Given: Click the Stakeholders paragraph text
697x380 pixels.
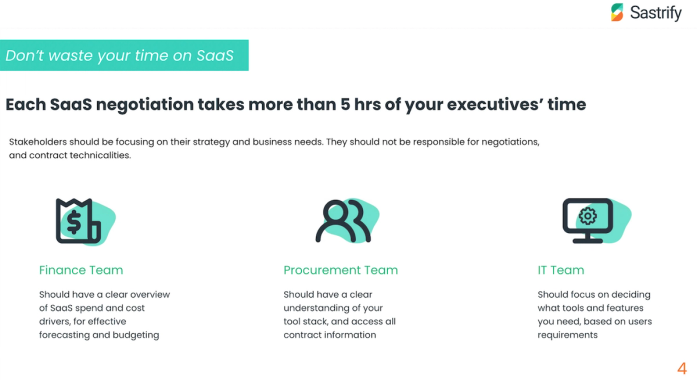Looking at the screenshot, I should pos(274,148).
